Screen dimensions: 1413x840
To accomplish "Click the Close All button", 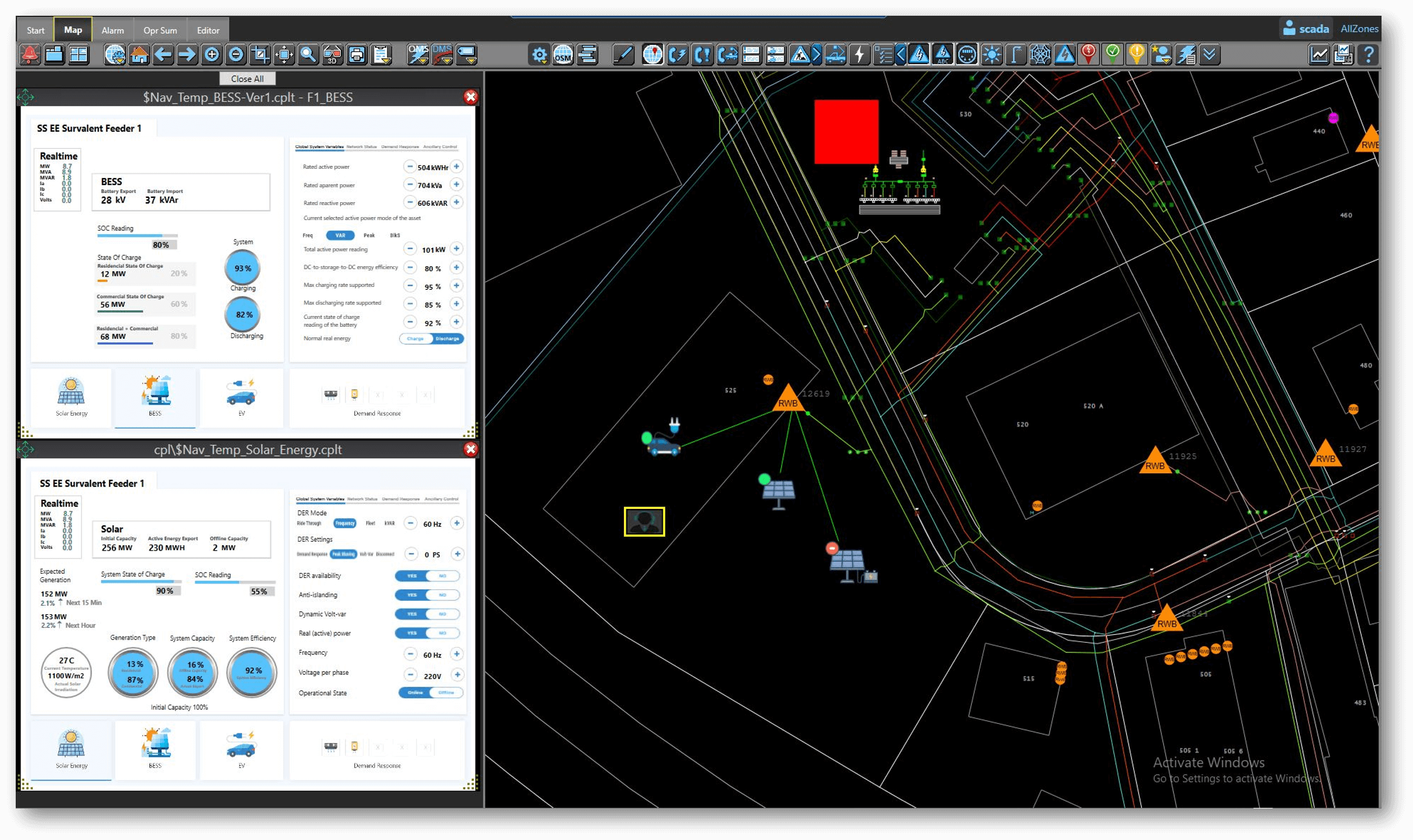I will click(x=247, y=79).
